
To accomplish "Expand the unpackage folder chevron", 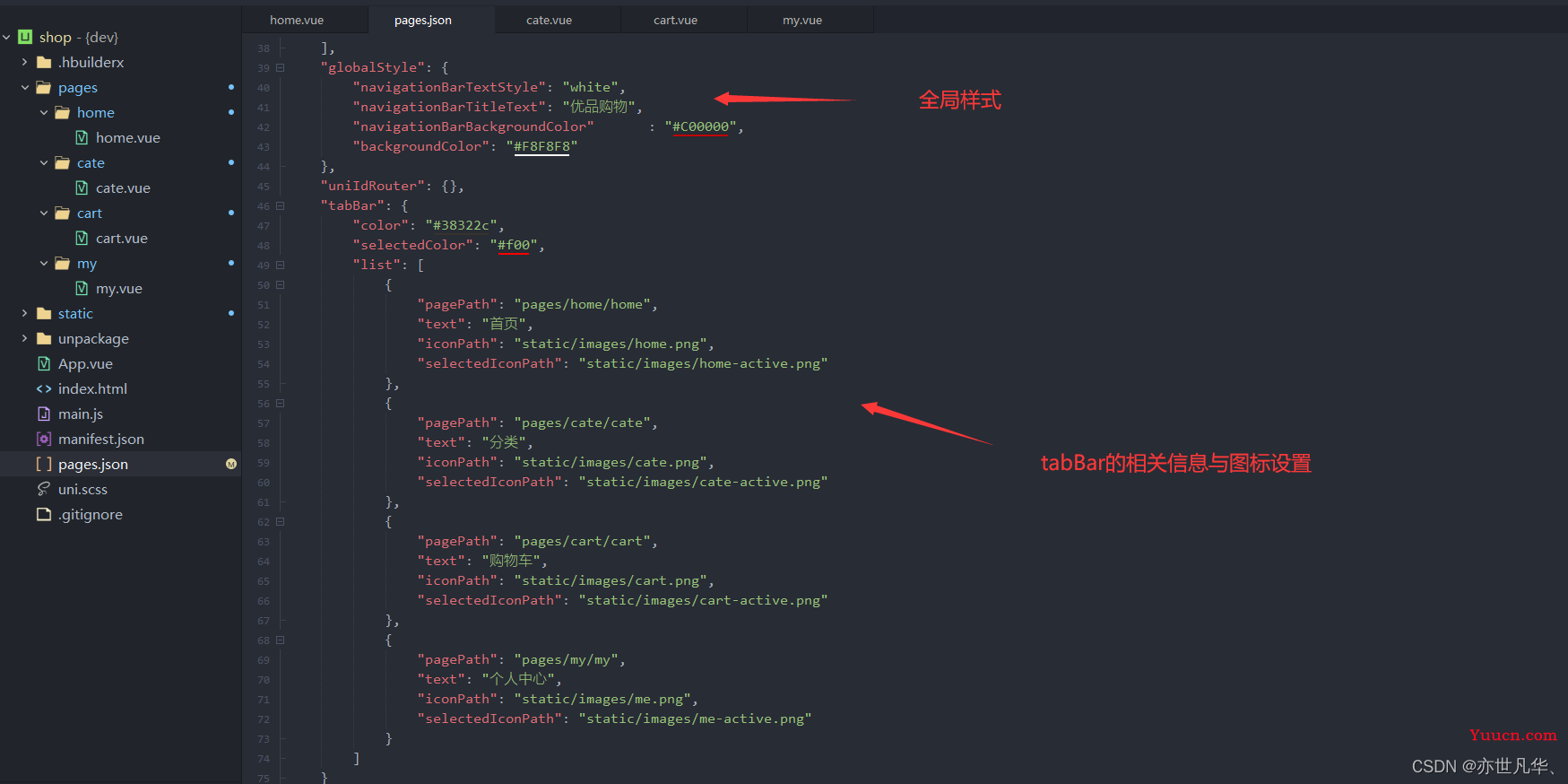I will click(x=25, y=338).
